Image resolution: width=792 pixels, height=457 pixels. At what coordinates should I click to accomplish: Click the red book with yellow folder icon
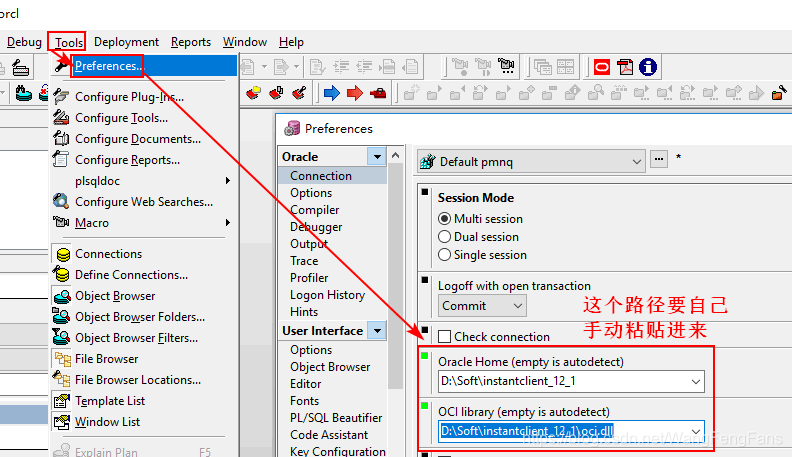(253, 93)
